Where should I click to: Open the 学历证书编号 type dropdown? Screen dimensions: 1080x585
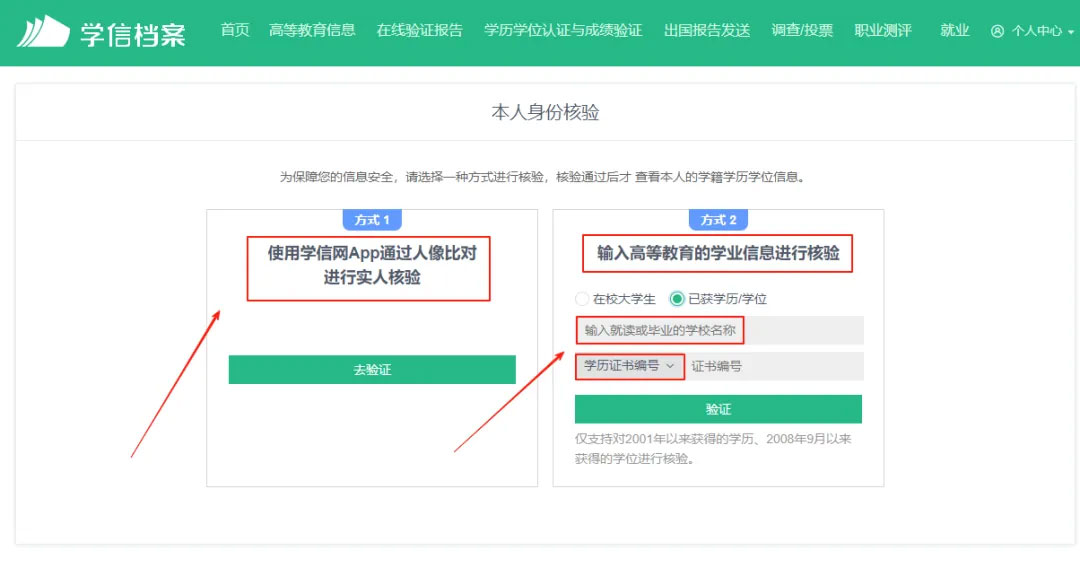click(x=629, y=366)
